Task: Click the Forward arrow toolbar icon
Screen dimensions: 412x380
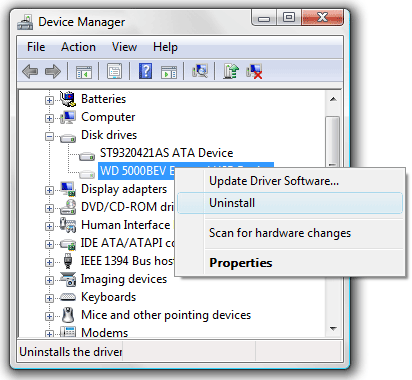Action: [53, 71]
